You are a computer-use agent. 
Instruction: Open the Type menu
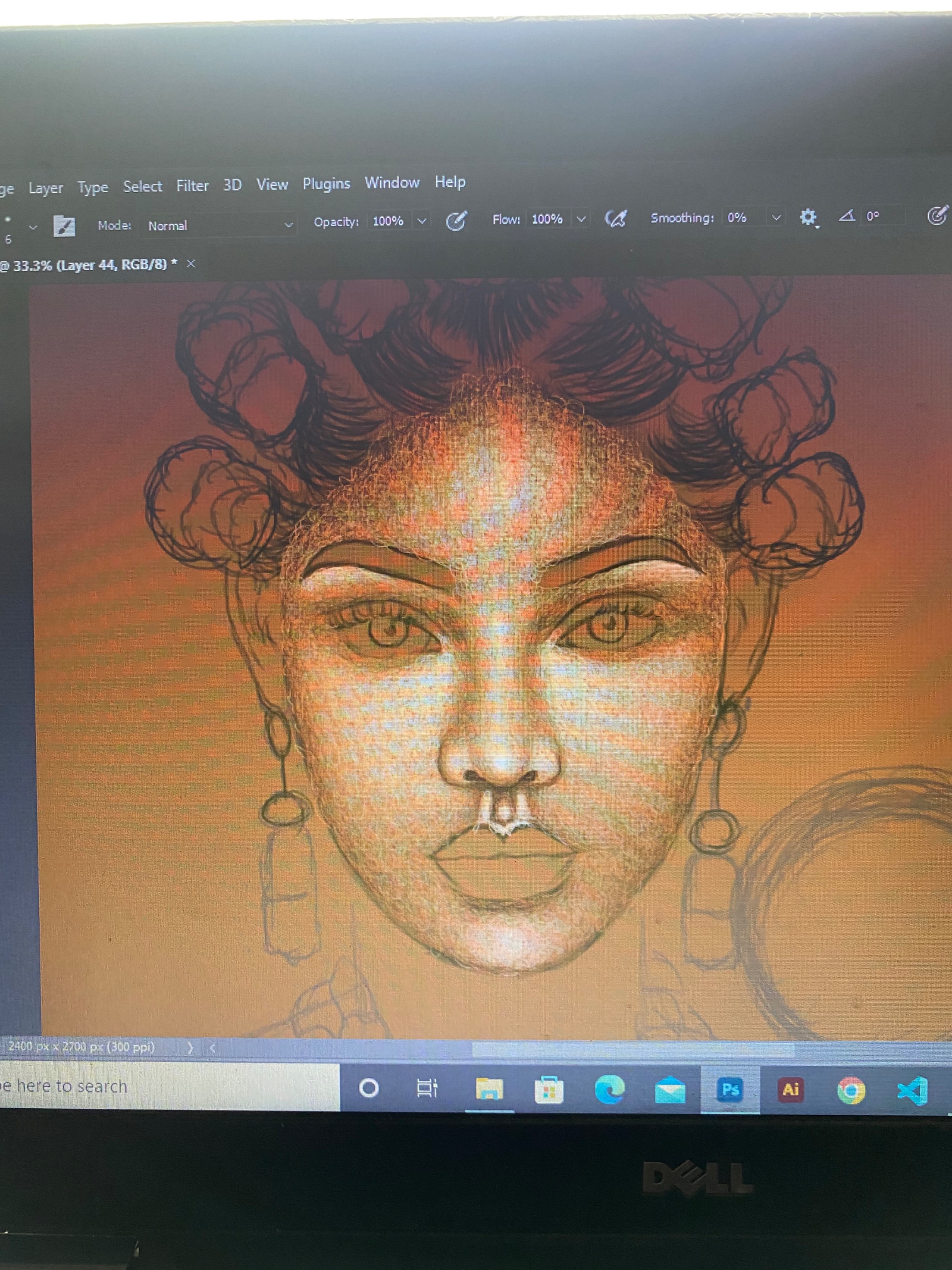[x=93, y=188]
